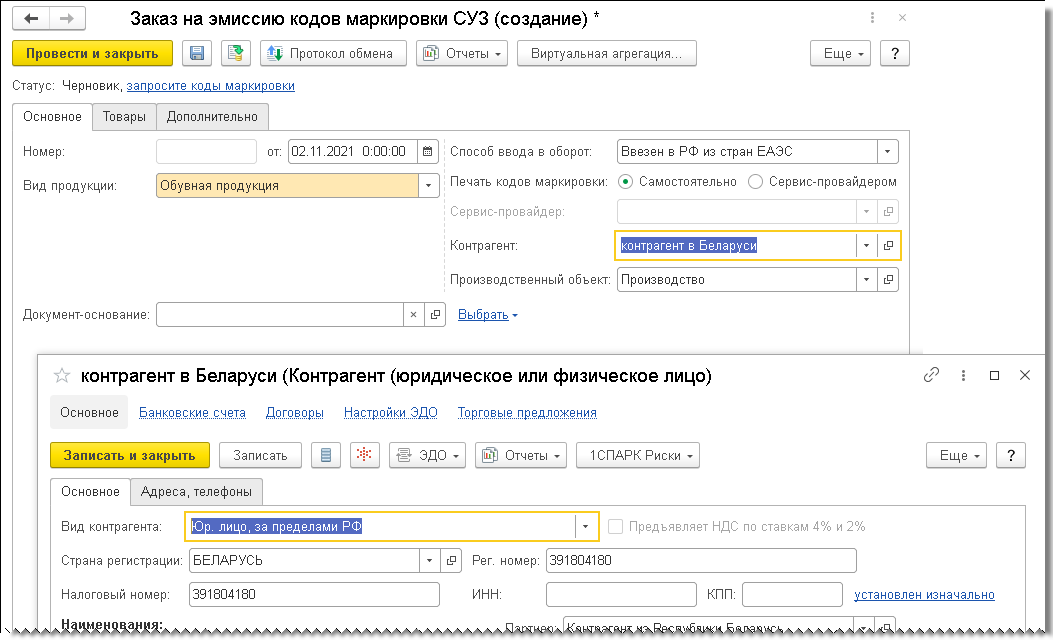Screen dimensions: 1053x640
Task: Follow запросите коды маркировки link
Action: pyautogui.click(x=211, y=85)
